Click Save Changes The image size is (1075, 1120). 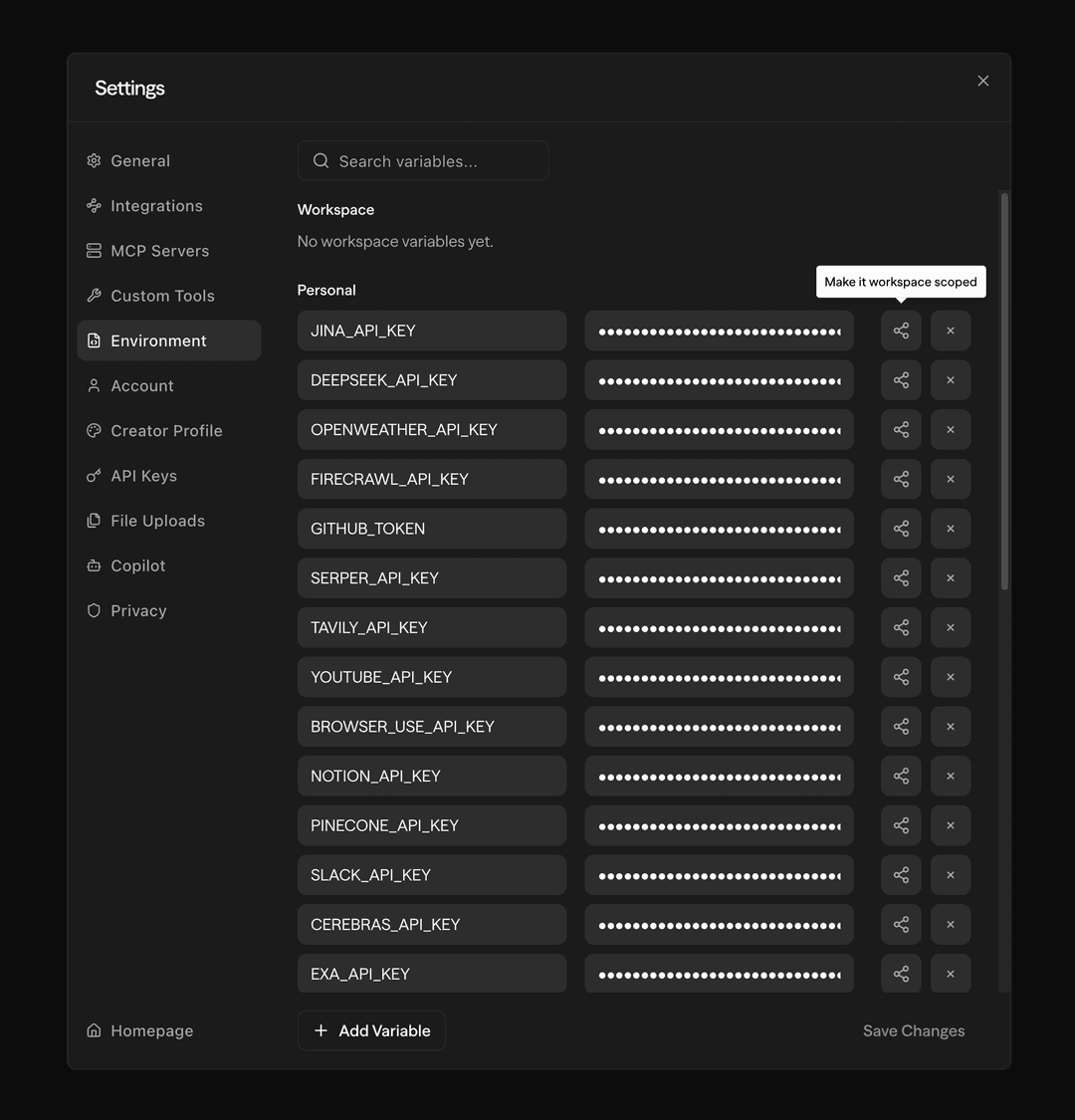[913, 1030]
